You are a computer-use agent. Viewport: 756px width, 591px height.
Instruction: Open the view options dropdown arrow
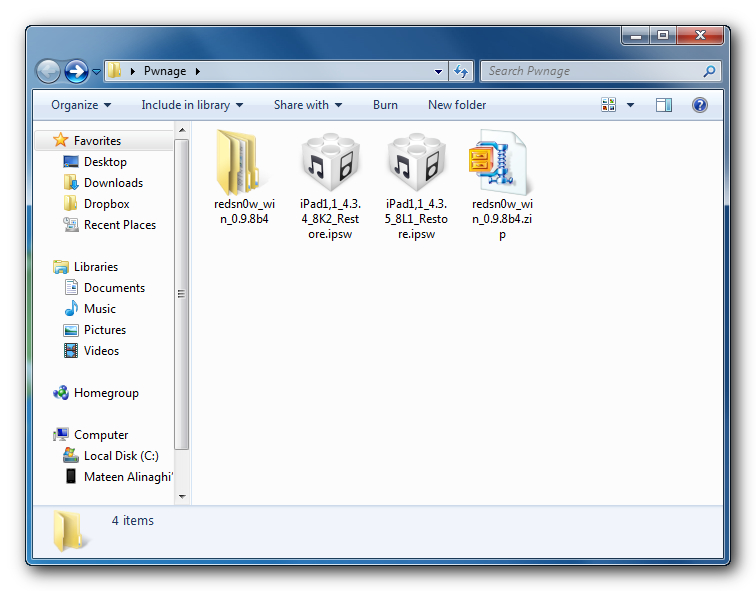tap(630, 105)
